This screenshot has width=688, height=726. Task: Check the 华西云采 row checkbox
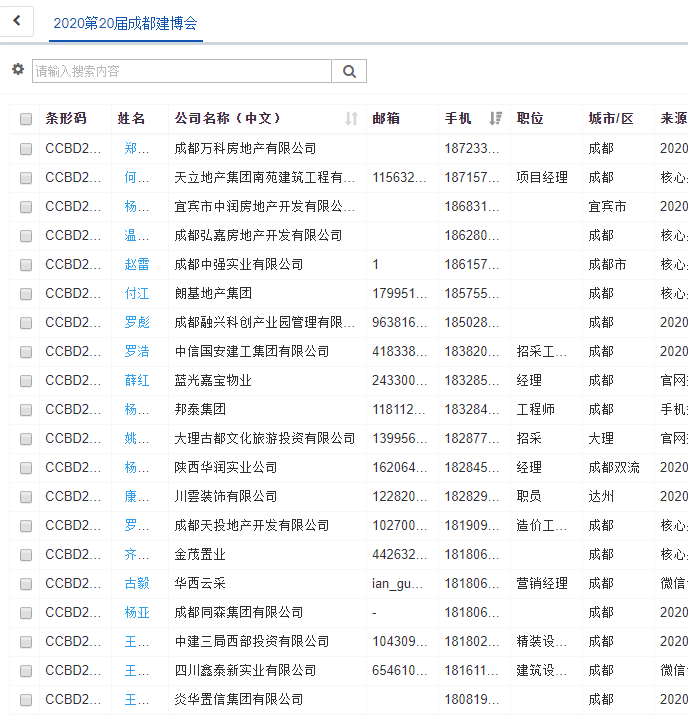pos(26,584)
